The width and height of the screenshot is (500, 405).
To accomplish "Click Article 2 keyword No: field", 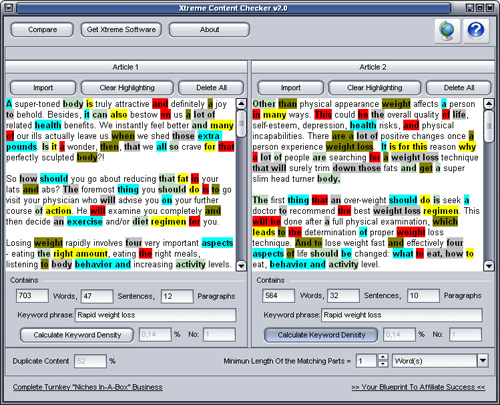I will [x=465, y=335].
